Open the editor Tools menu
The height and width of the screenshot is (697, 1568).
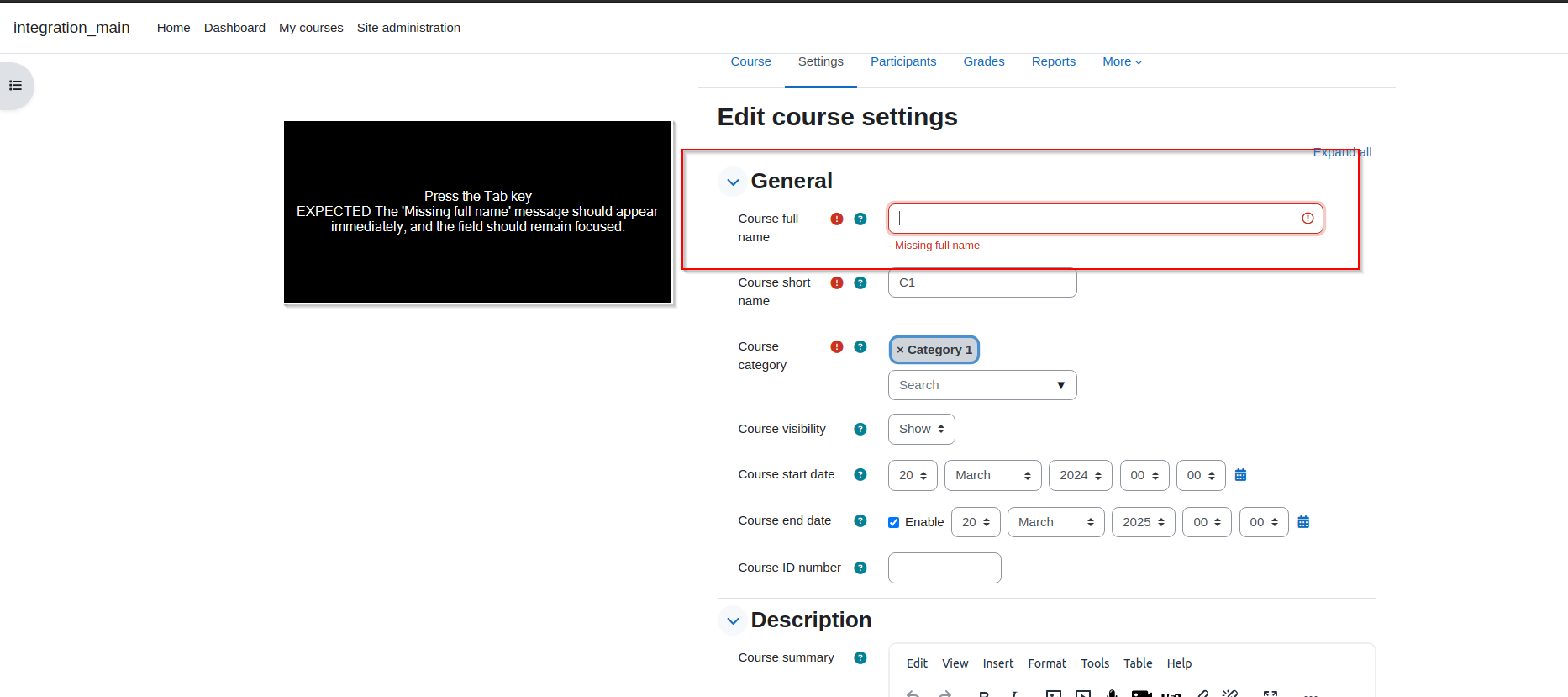tap(1095, 663)
